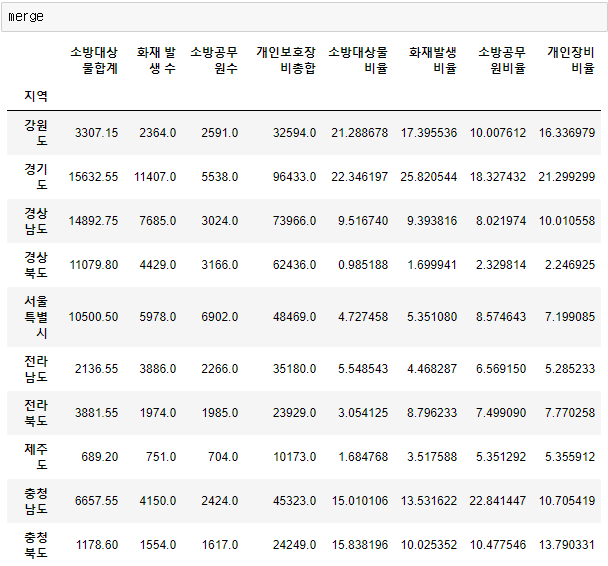Screen dimensions: 608x566
Task: Click the value 35180.0
Action: [294, 369]
